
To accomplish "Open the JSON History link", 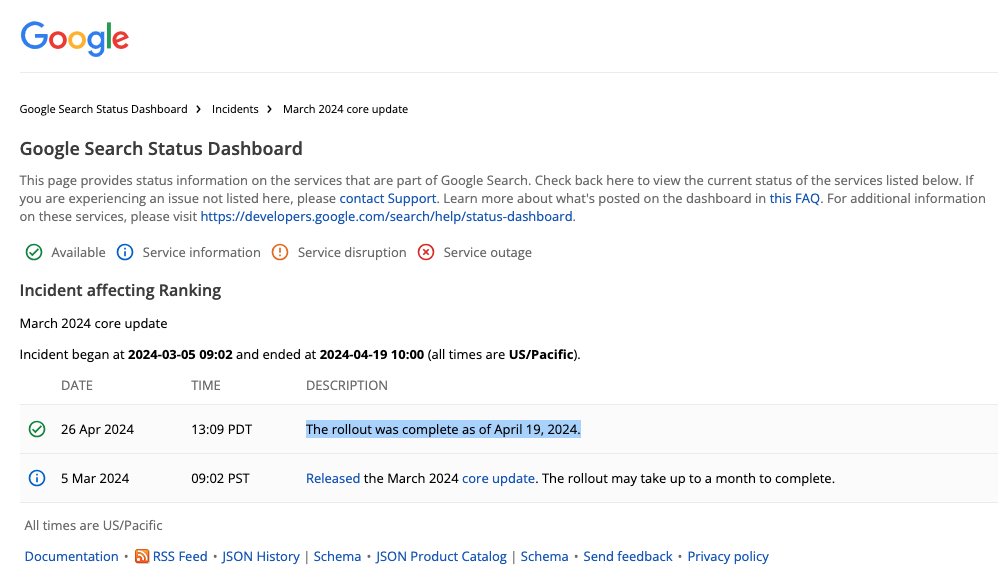I will click(x=260, y=557).
